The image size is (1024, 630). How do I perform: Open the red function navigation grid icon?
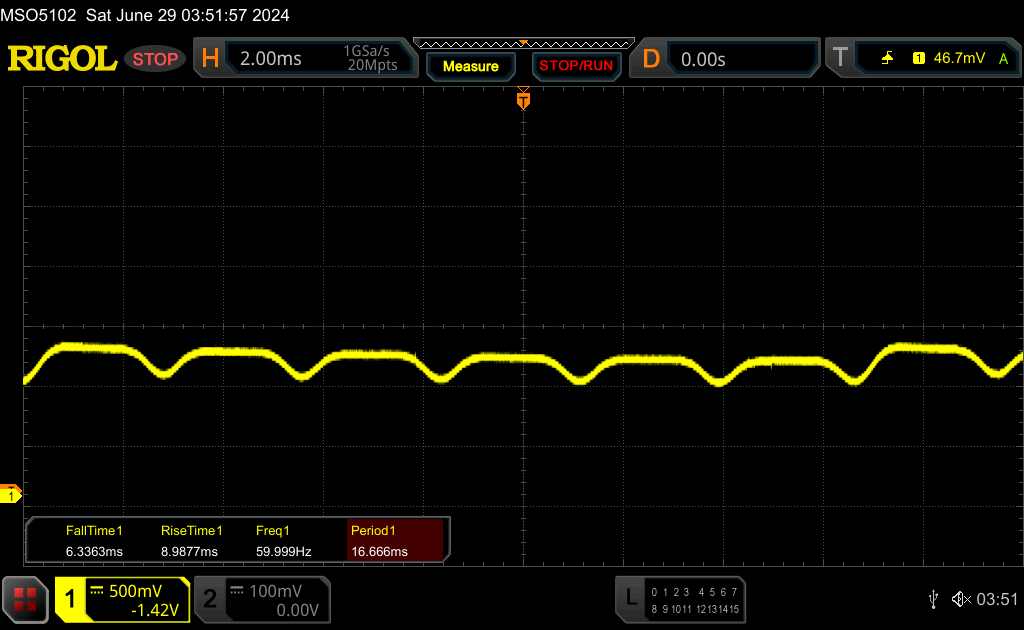coord(25,599)
